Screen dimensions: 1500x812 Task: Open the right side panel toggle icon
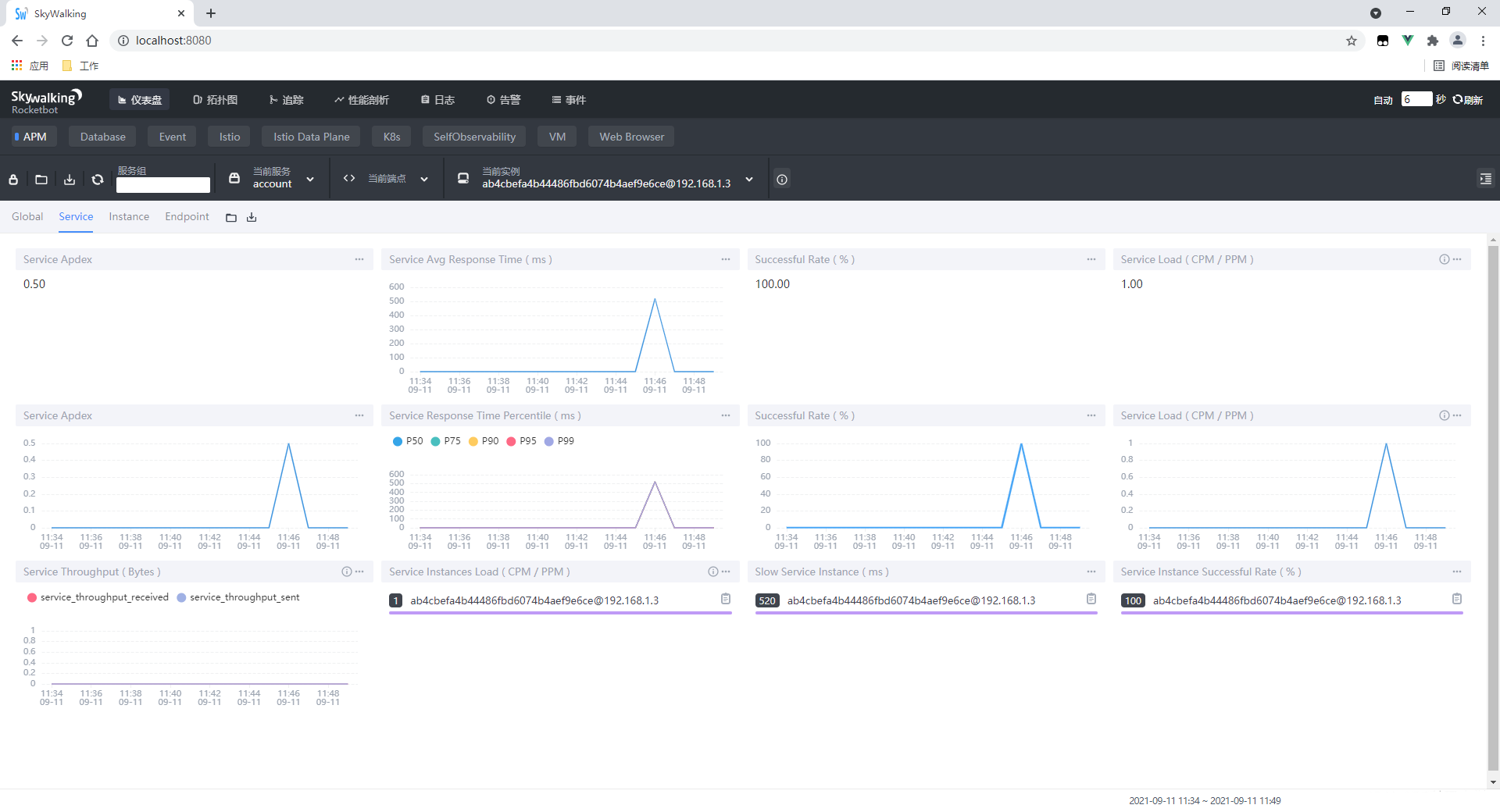[x=1485, y=179]
